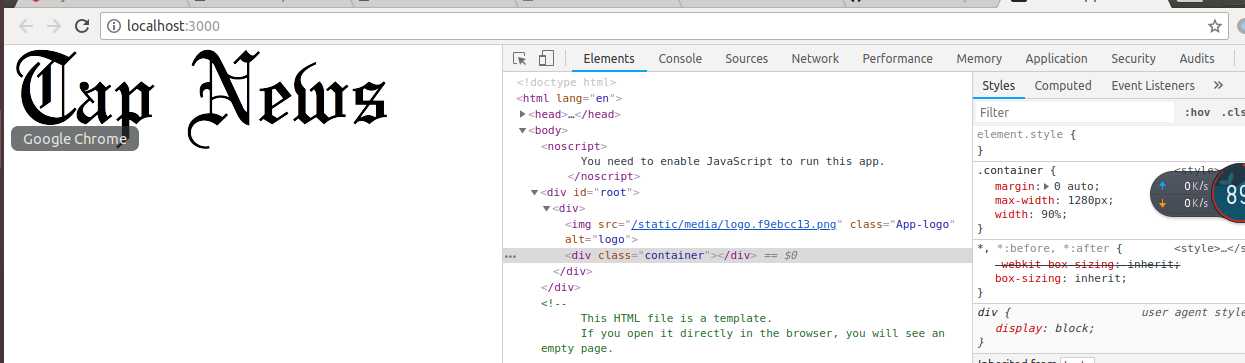Switch to the Elements tab
The height and width of the screenshot is (363, 1245).
[x=609, y=59]
